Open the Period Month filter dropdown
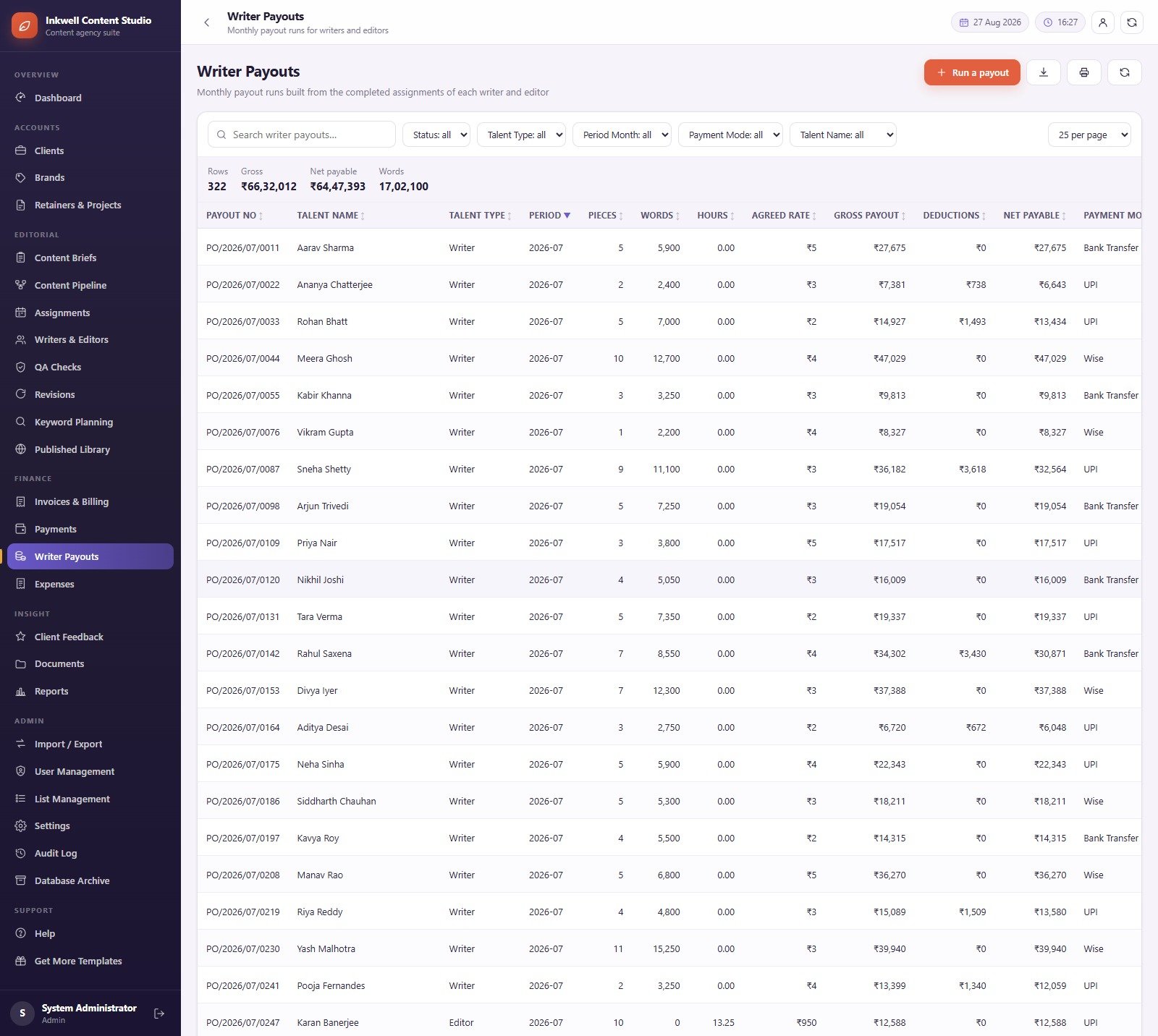Viewport: 1158px width, 1036px height. 622,135
